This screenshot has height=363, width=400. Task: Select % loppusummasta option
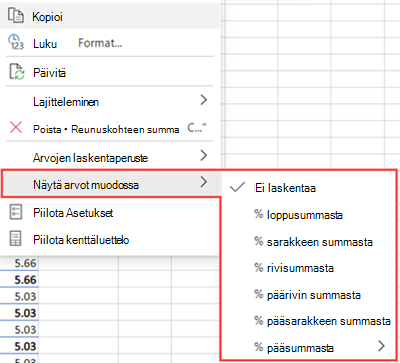[308, 215]
